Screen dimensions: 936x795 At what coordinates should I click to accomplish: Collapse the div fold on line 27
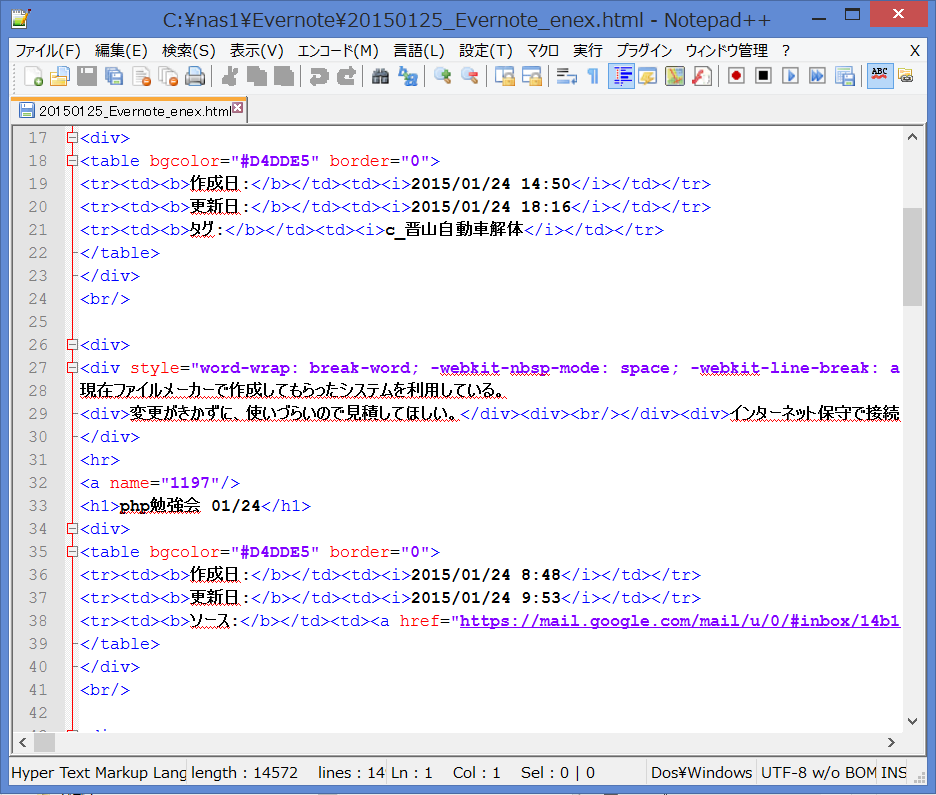point(71,368)
